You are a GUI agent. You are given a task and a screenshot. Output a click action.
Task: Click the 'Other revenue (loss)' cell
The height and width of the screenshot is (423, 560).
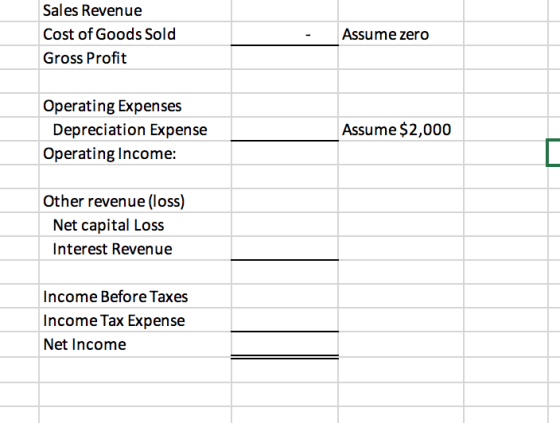(135, 201)
